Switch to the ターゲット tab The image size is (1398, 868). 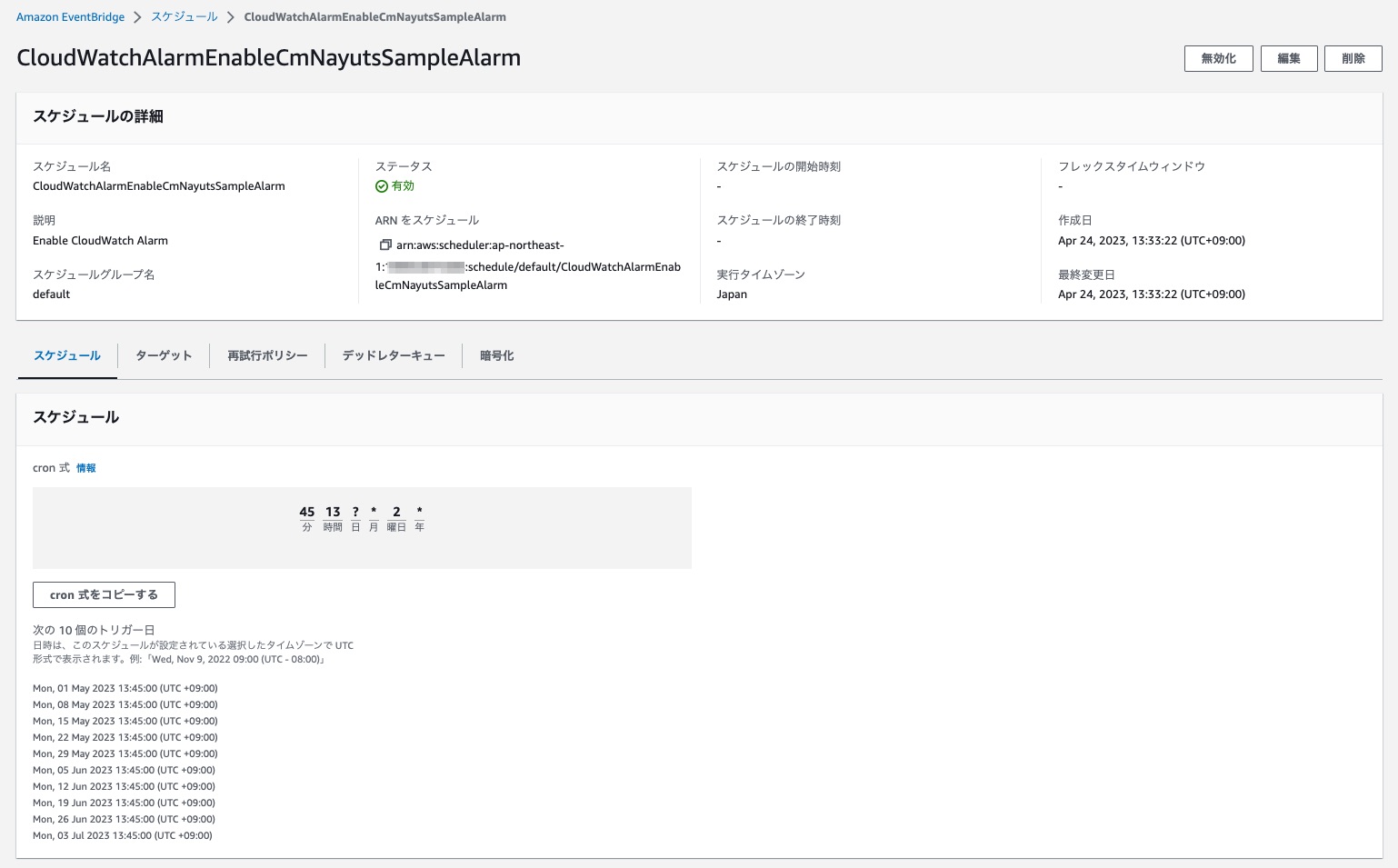[x=164, y=355]
